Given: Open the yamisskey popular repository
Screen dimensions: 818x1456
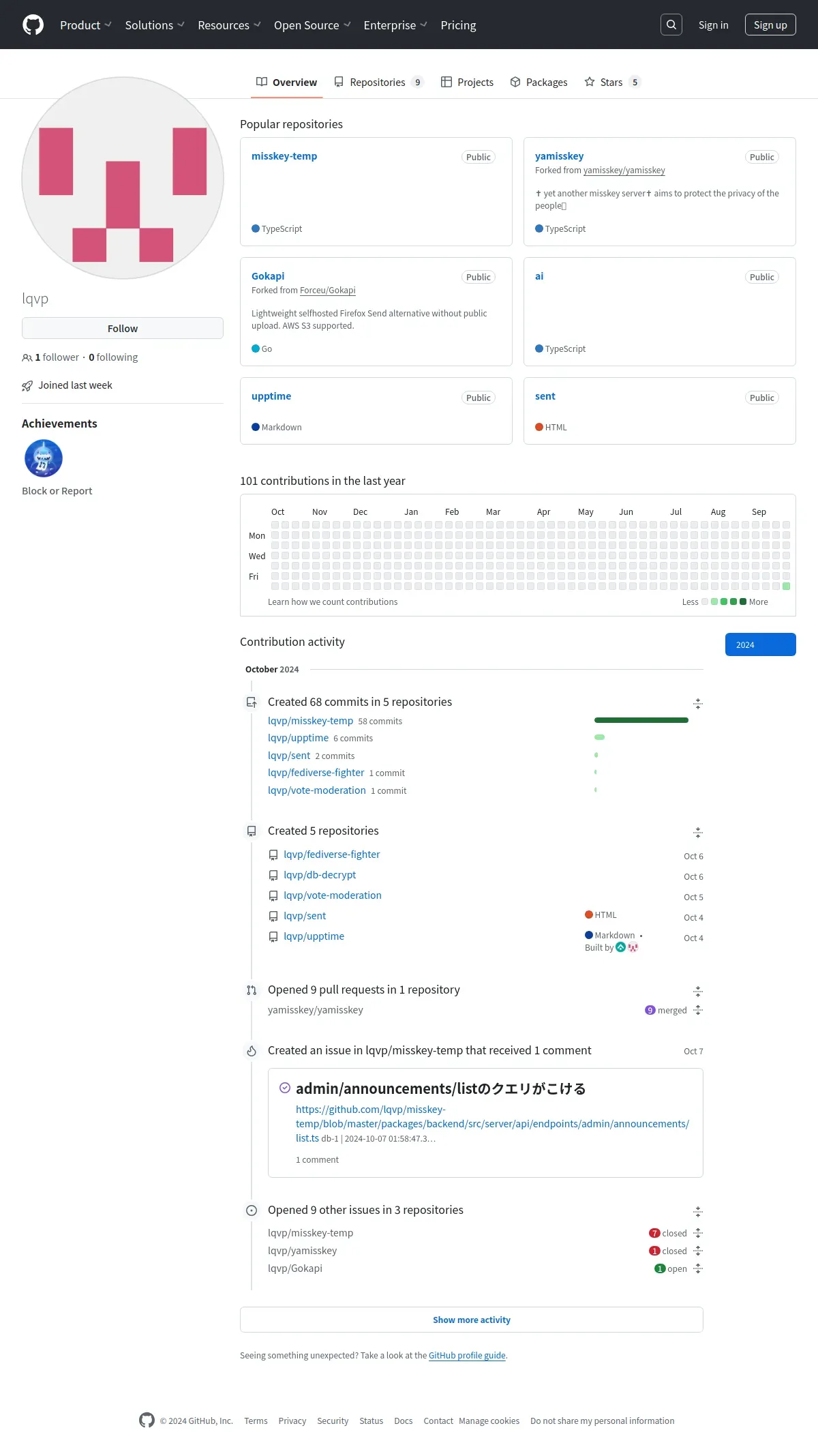Looking at the screenshot, I should coord(559,155).
